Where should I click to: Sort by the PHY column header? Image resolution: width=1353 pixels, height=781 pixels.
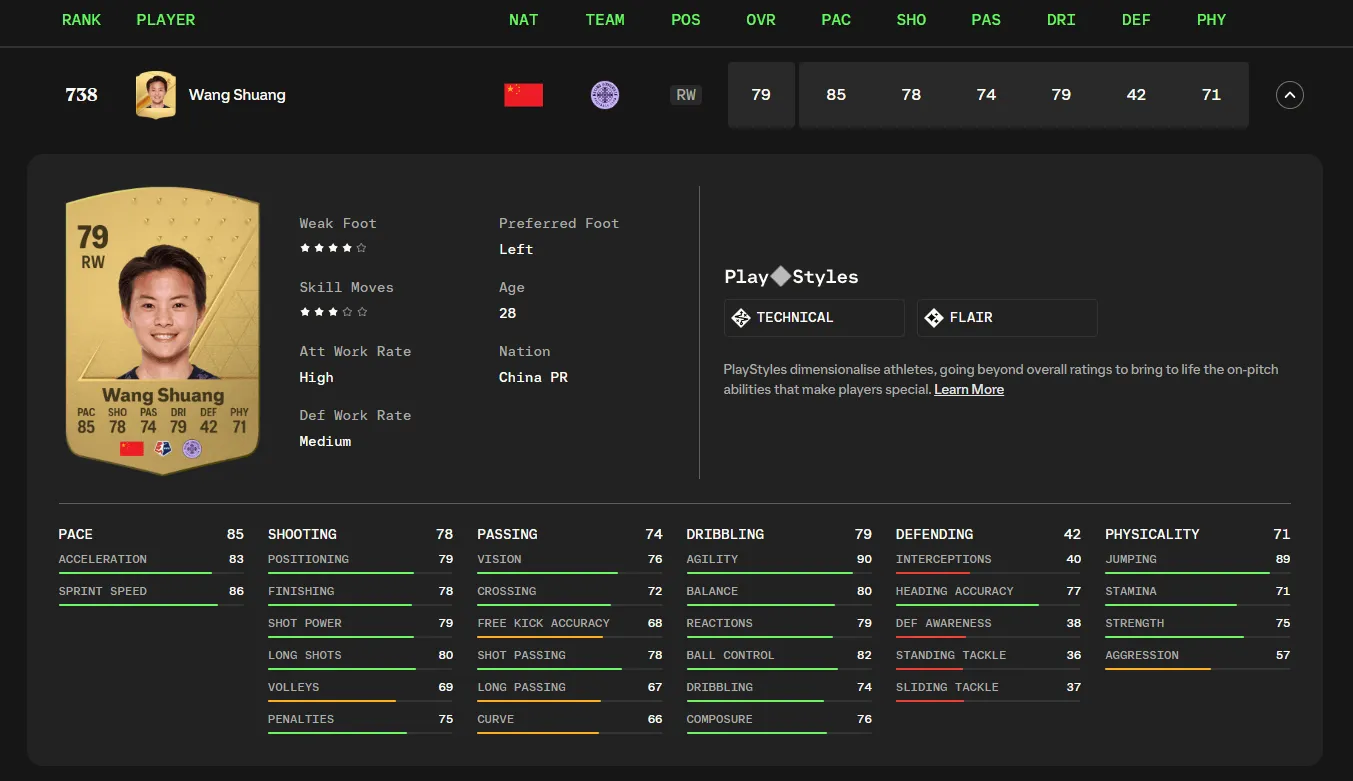(1211, 20)
